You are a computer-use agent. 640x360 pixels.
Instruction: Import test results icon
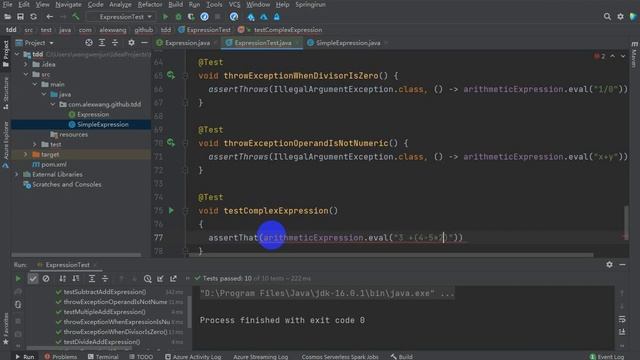(x=160, y=278)
